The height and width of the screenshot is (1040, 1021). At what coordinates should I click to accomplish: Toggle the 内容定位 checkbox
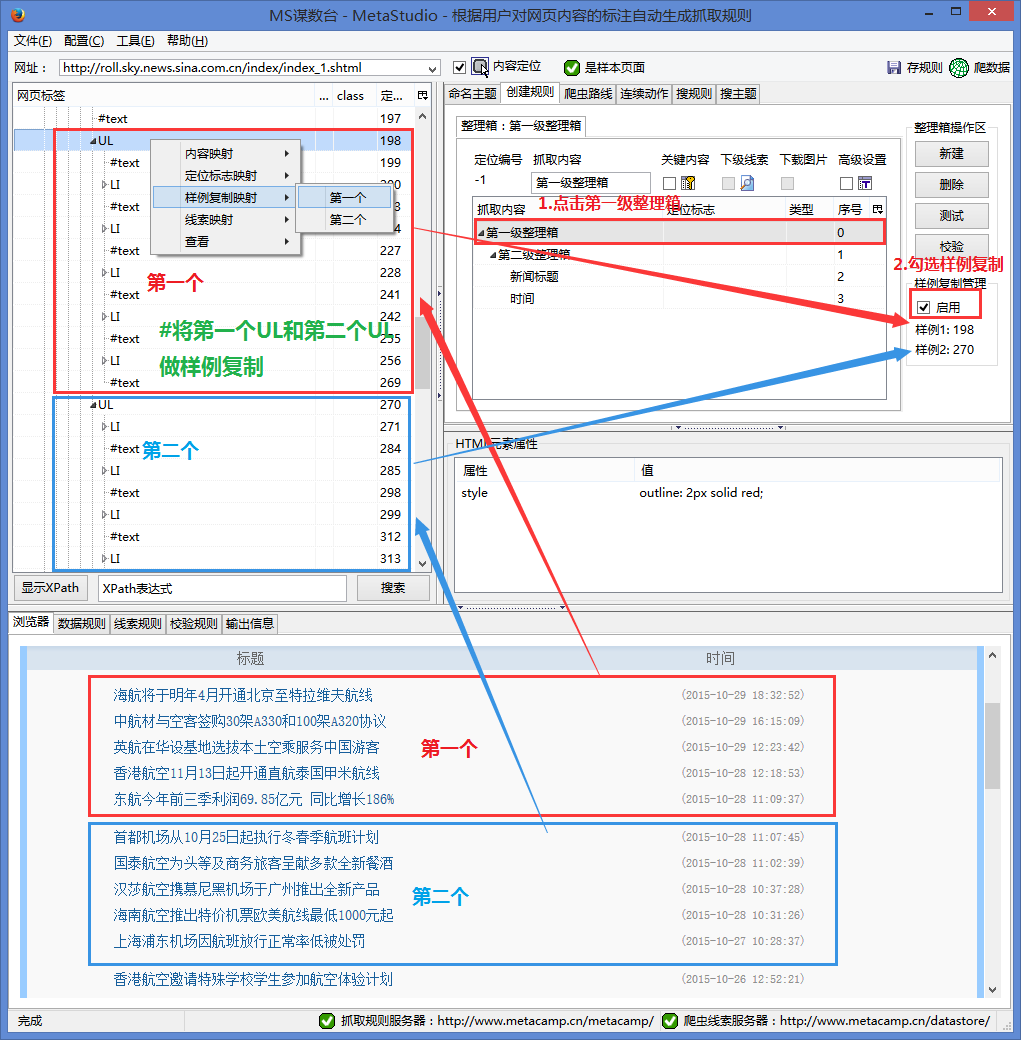[x=459, y=67]
